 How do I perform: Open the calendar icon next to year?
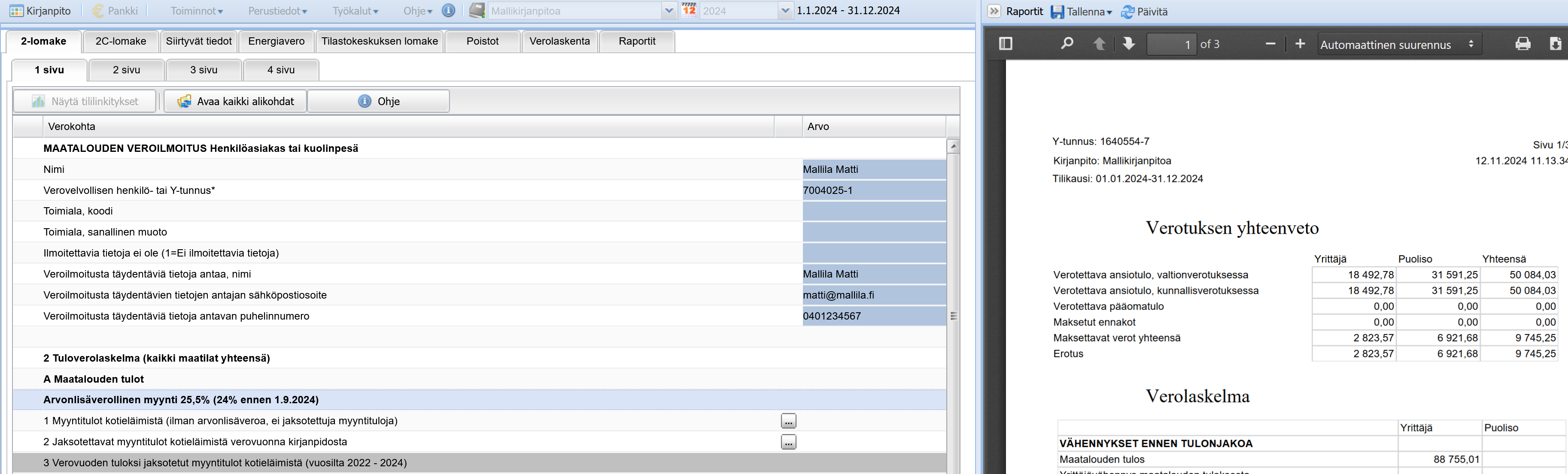coord(689,10)
